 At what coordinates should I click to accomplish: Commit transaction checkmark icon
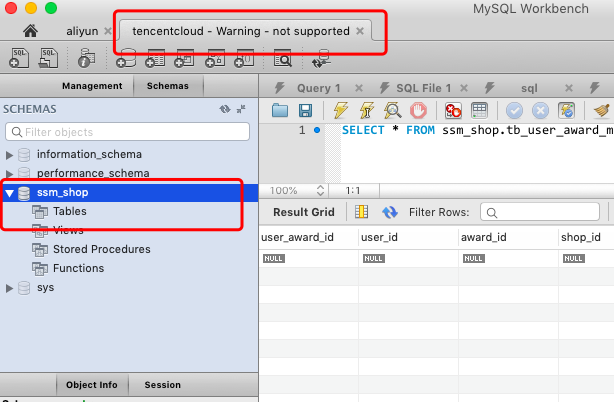[x=515, y=111]
